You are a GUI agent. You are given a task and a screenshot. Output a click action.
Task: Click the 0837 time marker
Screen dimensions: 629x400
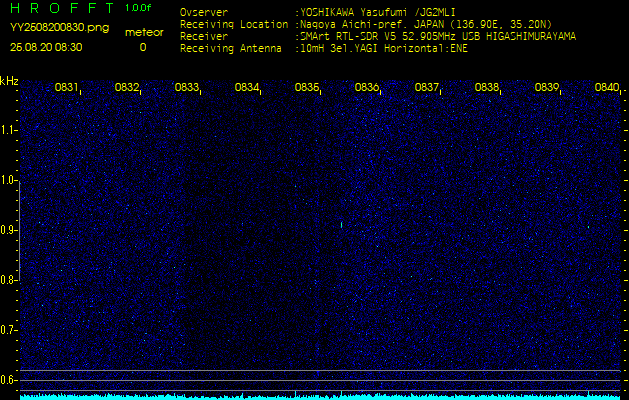426,87
